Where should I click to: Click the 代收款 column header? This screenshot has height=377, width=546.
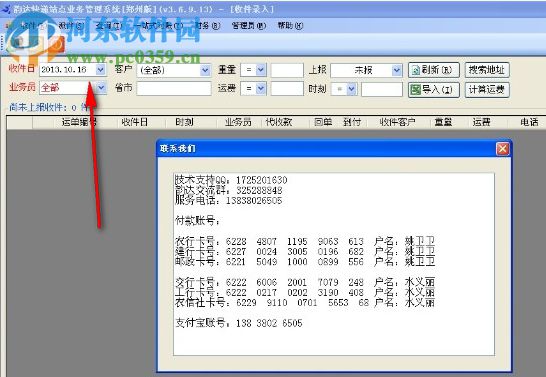279,122
